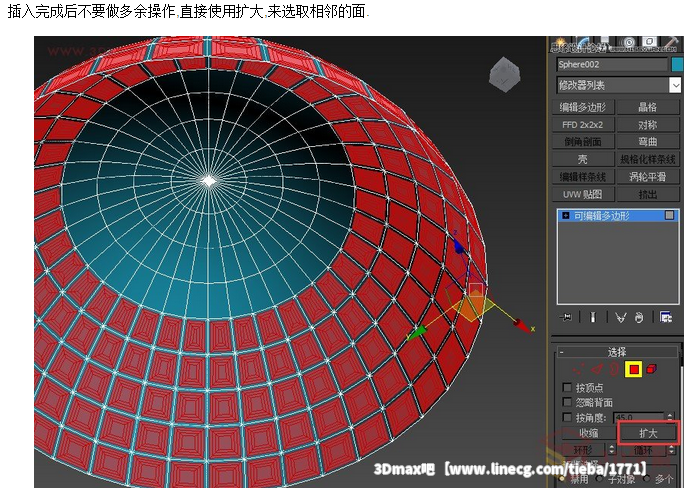Image resolution: width=686 pixels, height=488 pixels.
Task: Toggle Show End Result icon
Action: [x=593, y=317]
